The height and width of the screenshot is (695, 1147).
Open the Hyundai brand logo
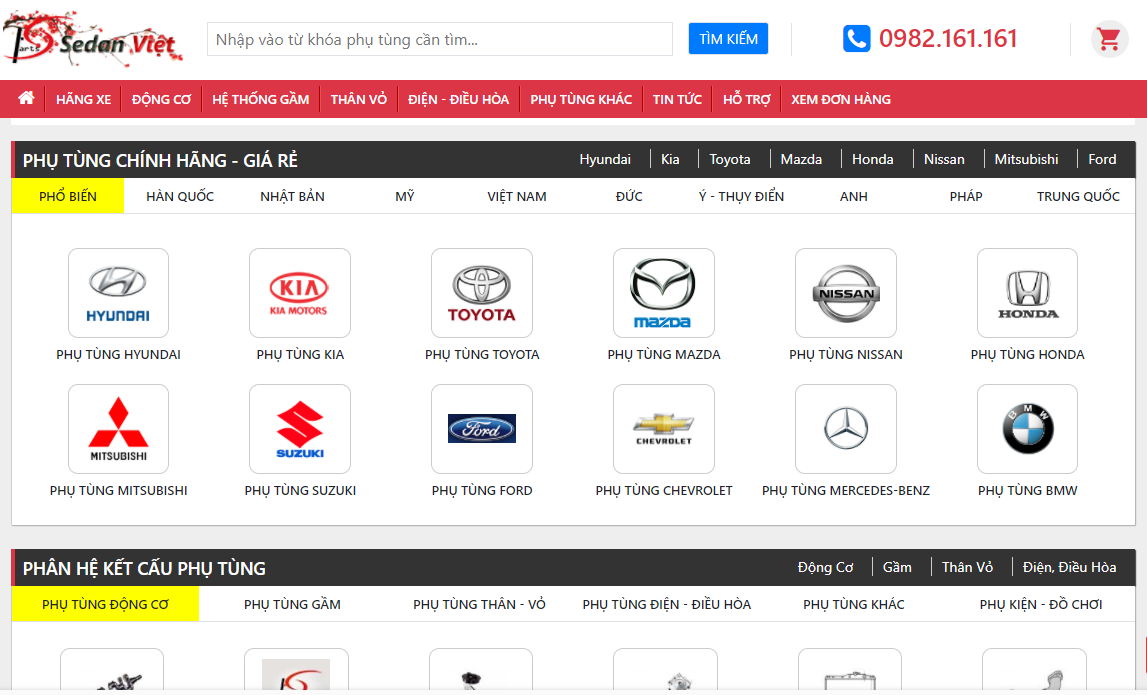coord(119,293)
